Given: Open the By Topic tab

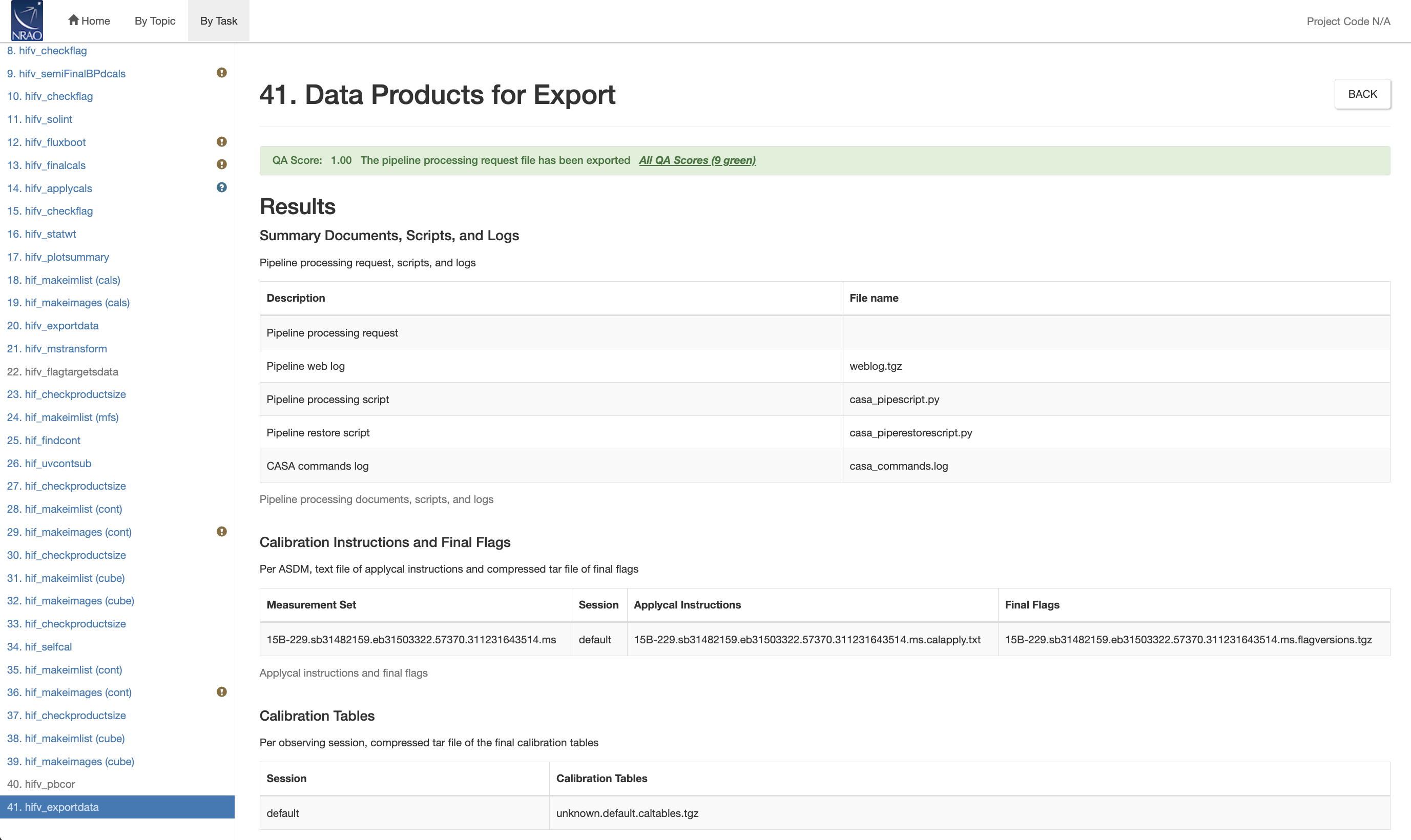Looking at the screenshot, I should [155, 21].
